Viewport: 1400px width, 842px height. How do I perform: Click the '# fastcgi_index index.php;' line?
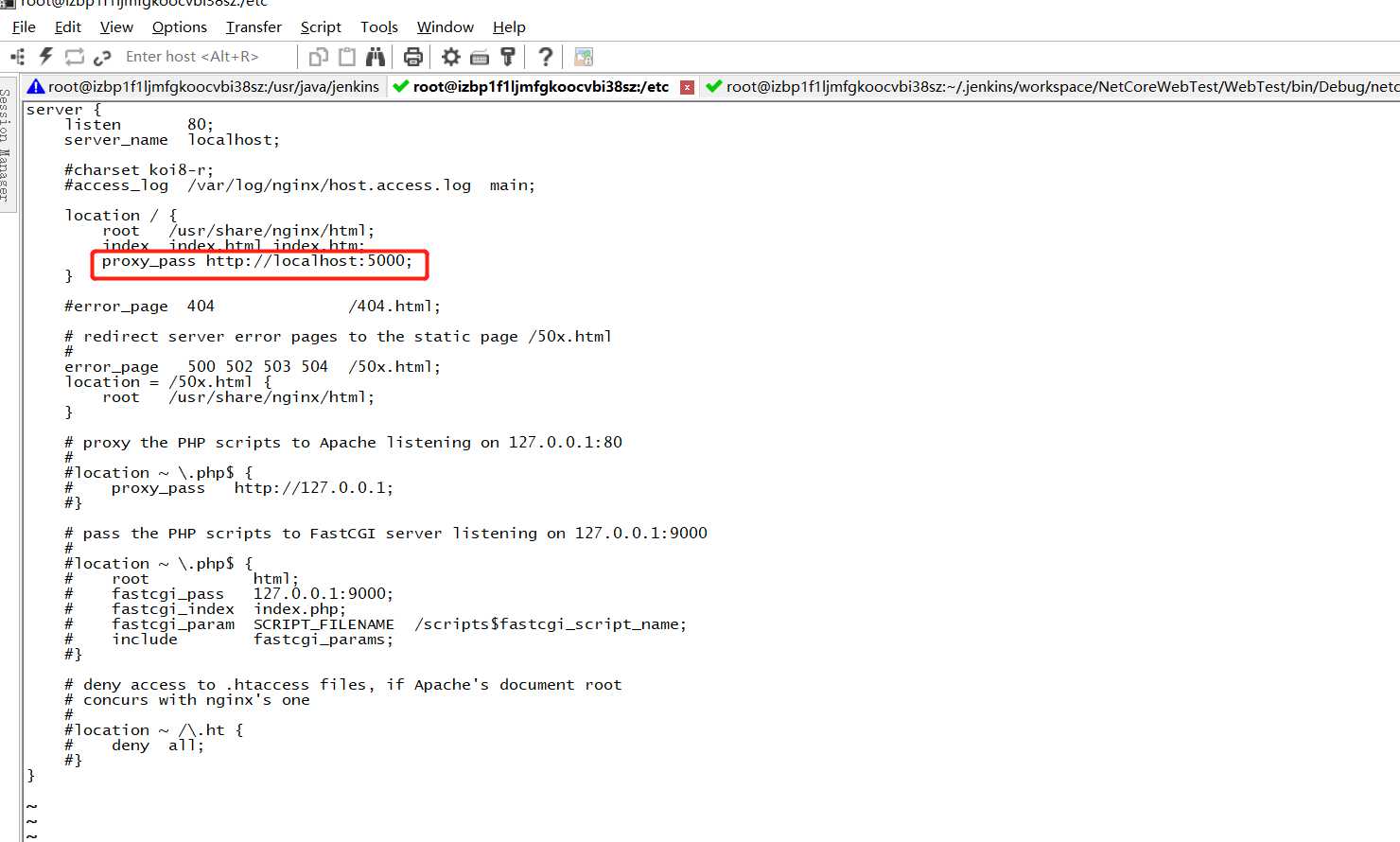click(205, 609)
